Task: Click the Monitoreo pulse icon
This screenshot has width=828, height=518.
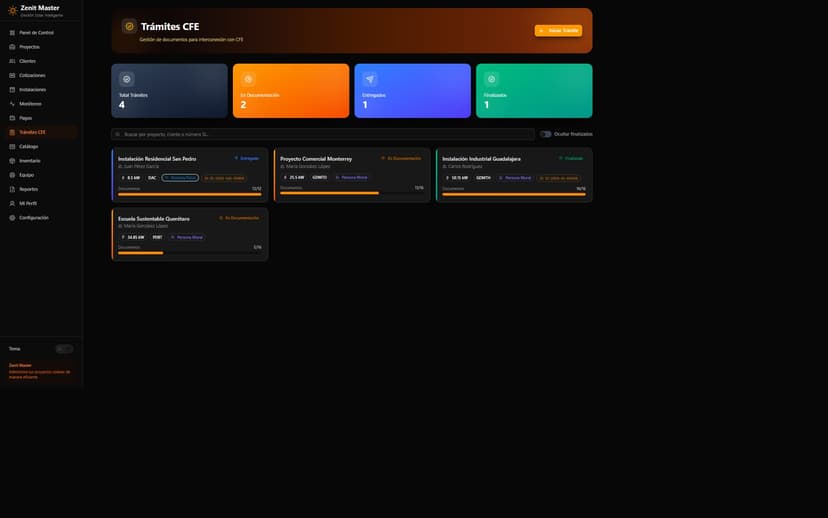Action: click(x=13, y=104)
